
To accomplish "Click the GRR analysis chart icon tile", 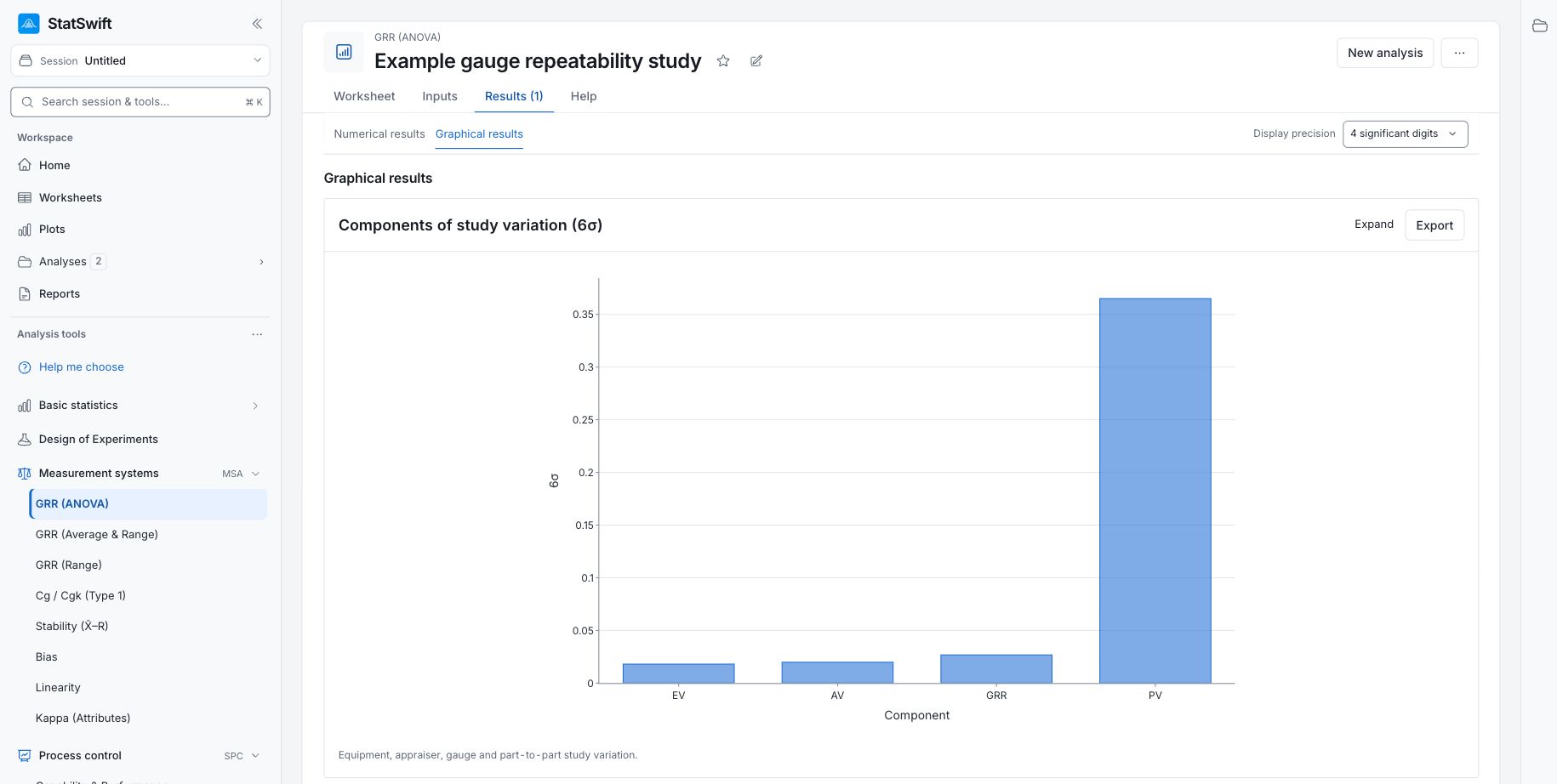I will click(344, 52).
